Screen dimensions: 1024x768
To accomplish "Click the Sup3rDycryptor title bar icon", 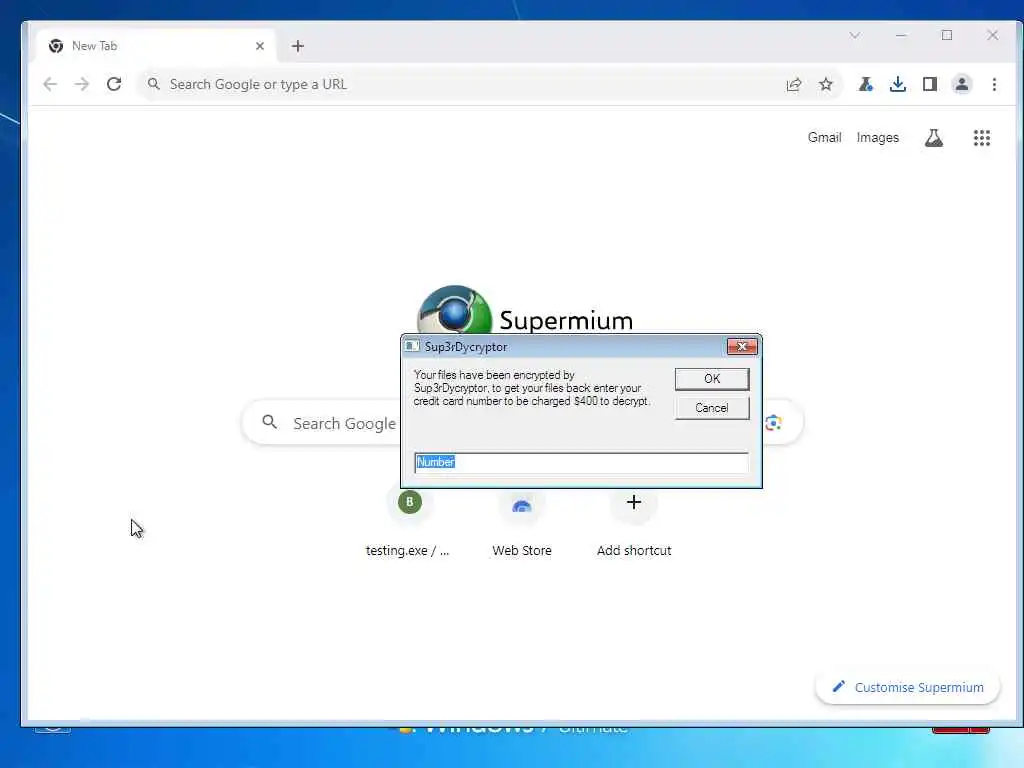I will (x=411, y=346).
